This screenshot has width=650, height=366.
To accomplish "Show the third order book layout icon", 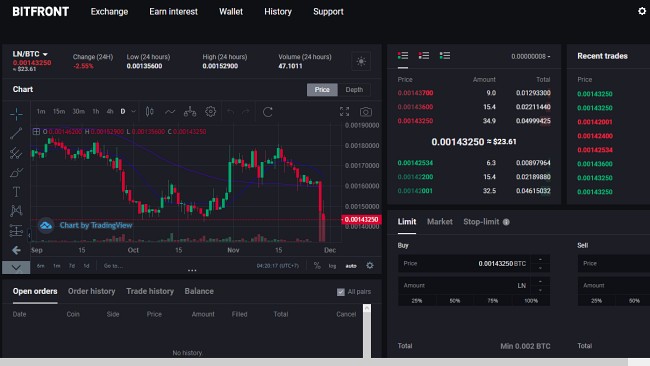I will 445,56.
